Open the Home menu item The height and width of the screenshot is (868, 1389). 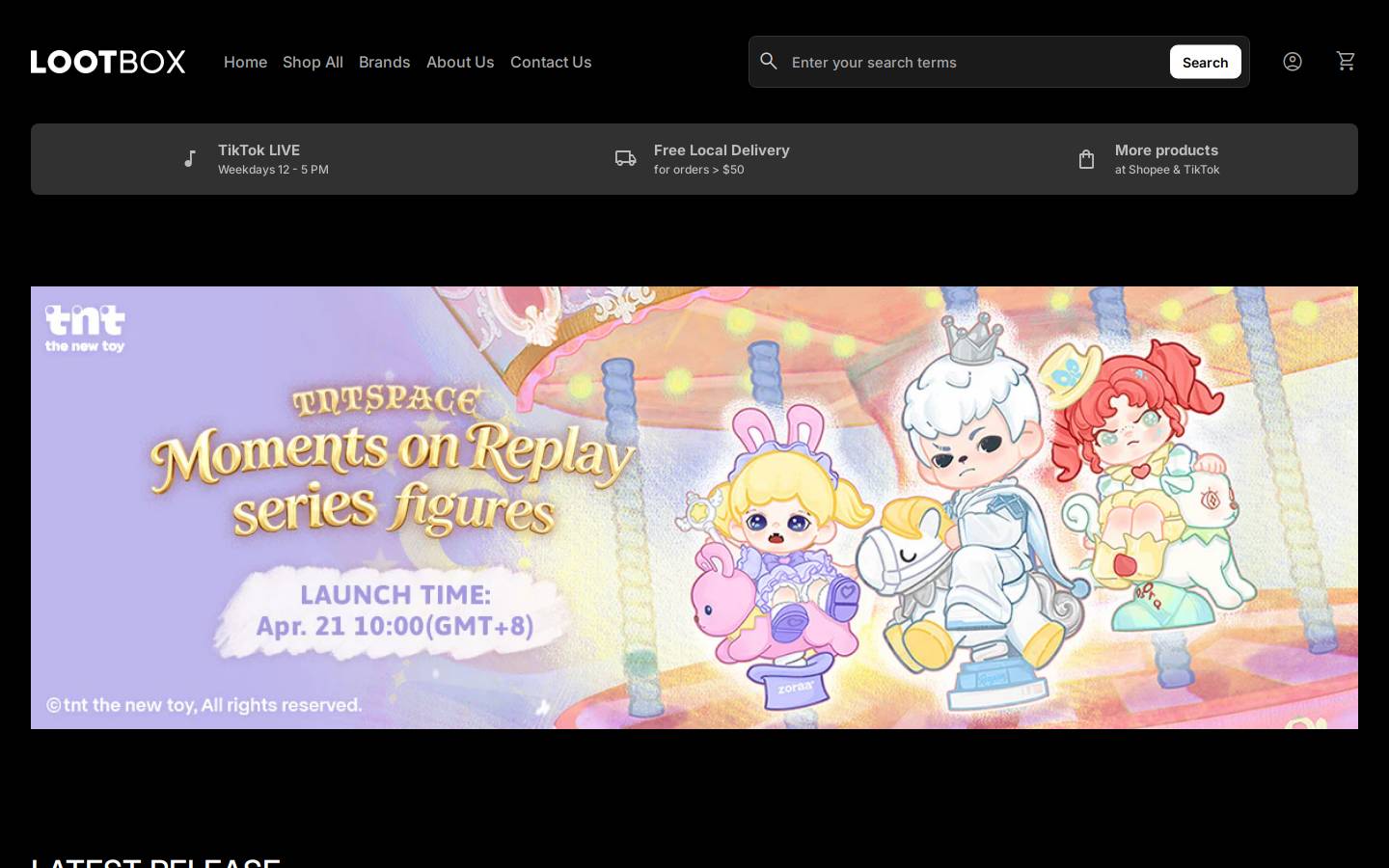(245, 62)
